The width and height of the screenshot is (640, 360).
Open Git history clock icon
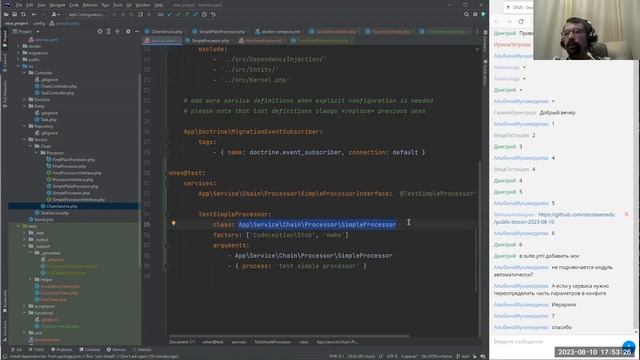(204, 14)
